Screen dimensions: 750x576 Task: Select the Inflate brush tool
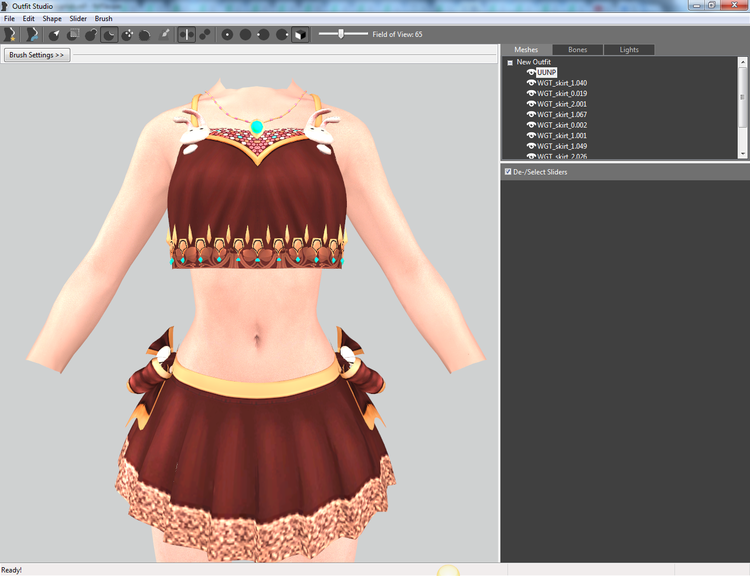point(91,34)
